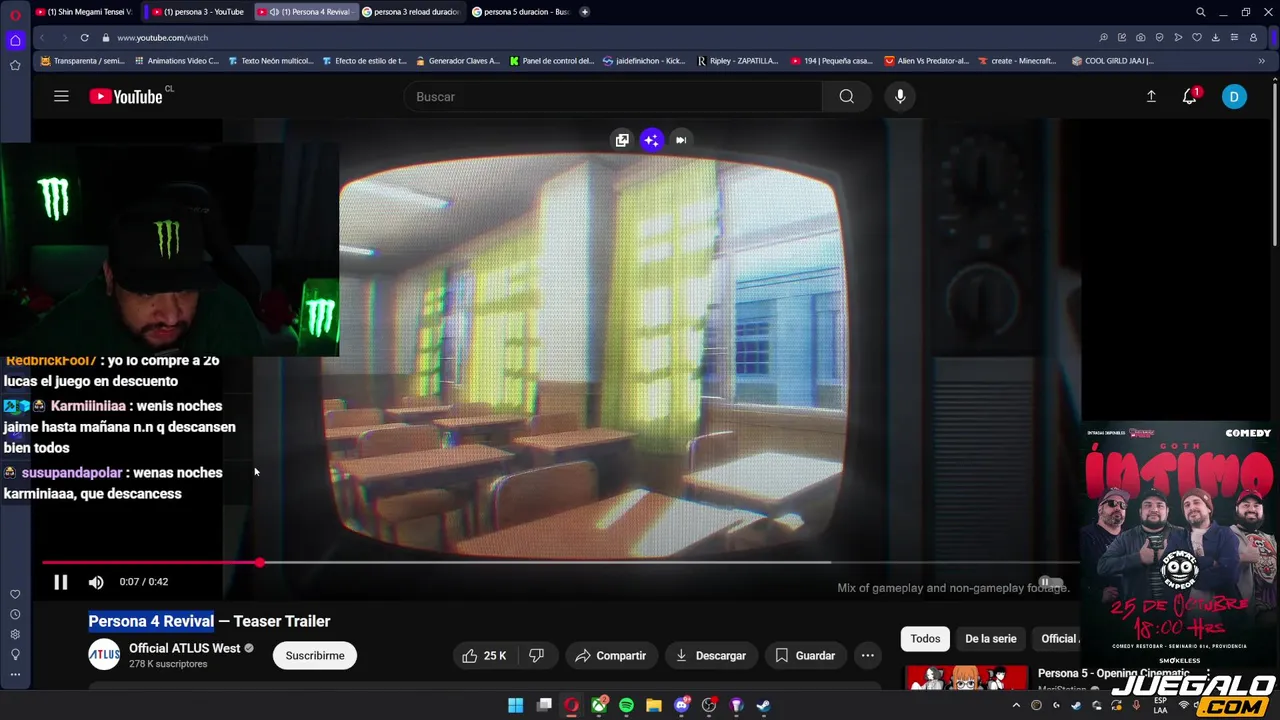1280x720 pixels.
Task: Open the Windows Start menu
Action: click(515, 705)
